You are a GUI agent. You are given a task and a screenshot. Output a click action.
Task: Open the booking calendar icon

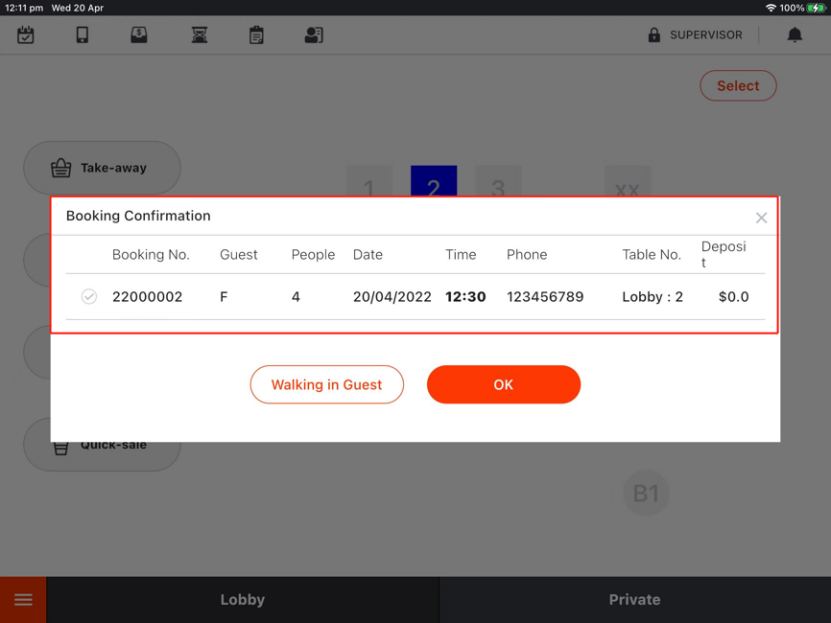(26, 35)
